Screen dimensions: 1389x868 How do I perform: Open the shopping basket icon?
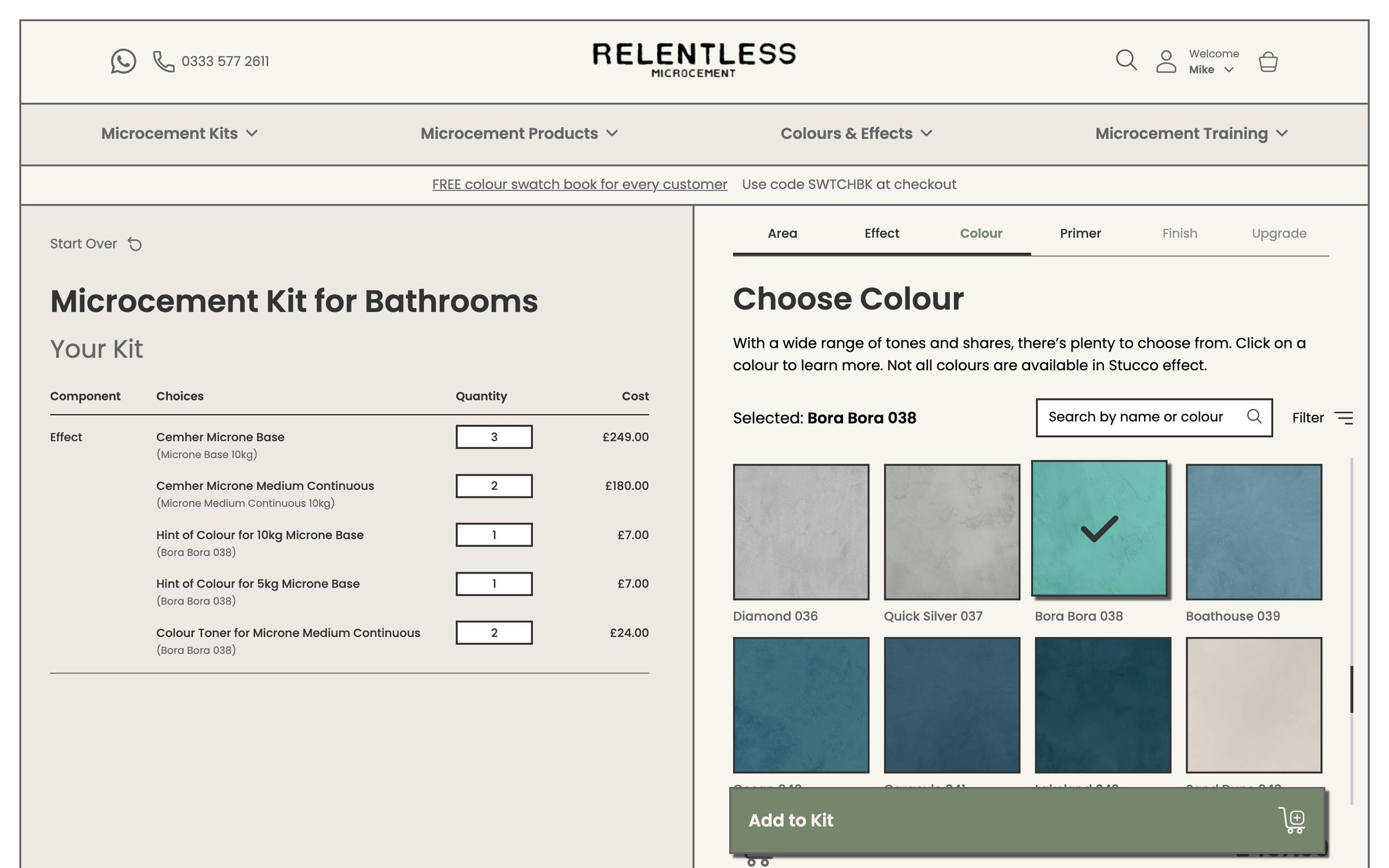[1268, 62]
